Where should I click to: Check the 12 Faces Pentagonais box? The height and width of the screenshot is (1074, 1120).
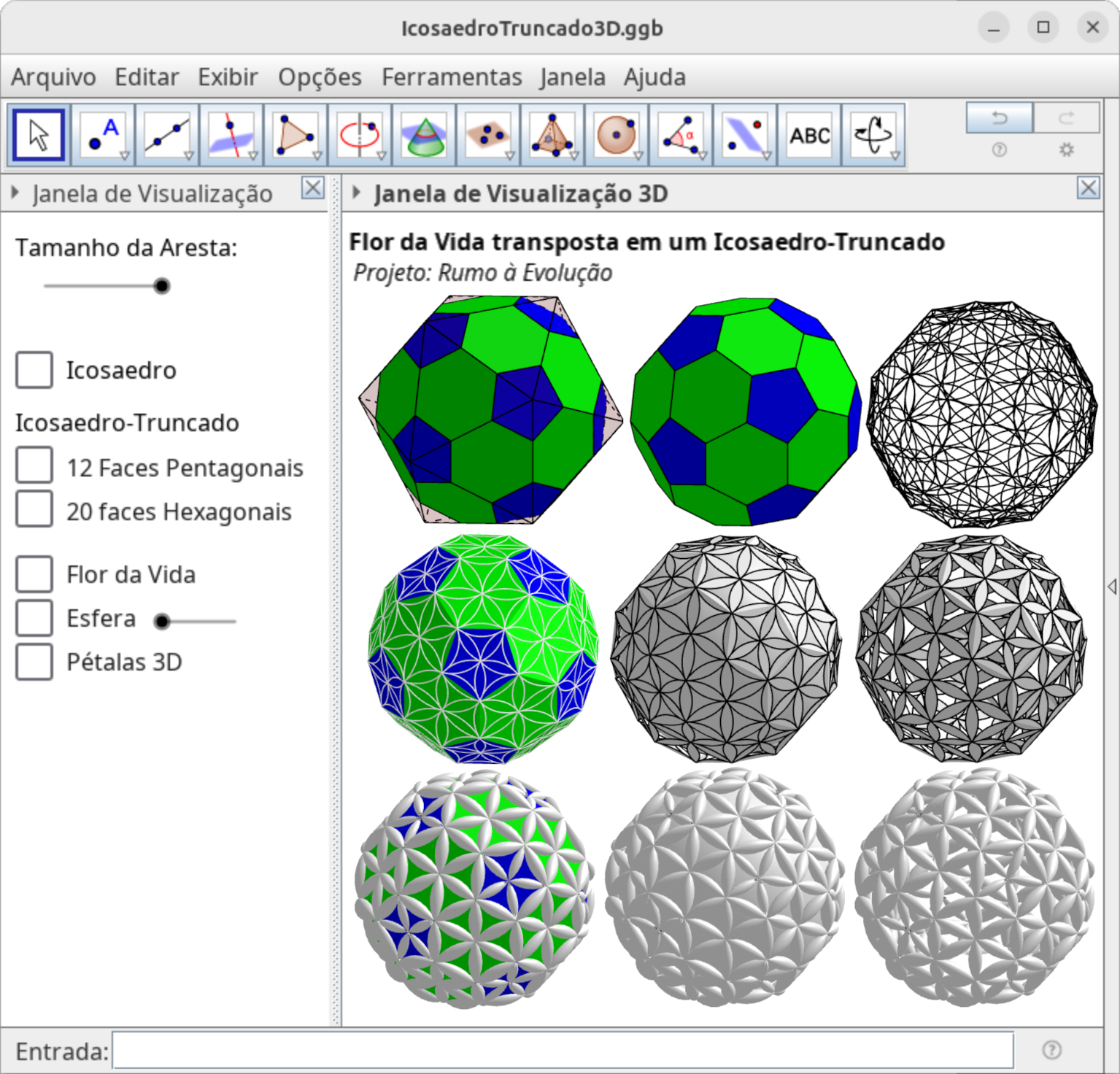click(34, 467)
